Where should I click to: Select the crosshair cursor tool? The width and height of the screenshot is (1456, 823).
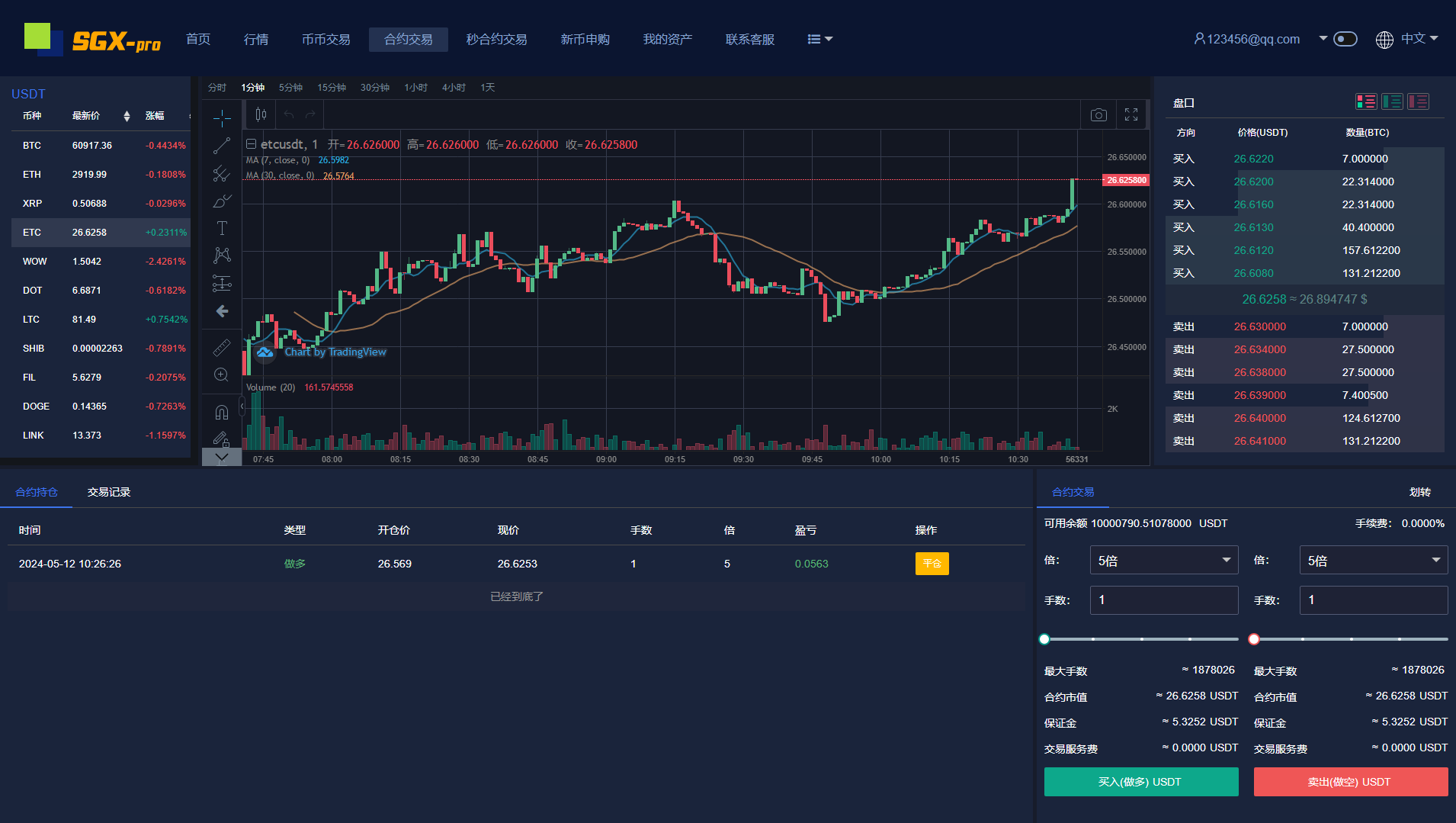[222, 117]
